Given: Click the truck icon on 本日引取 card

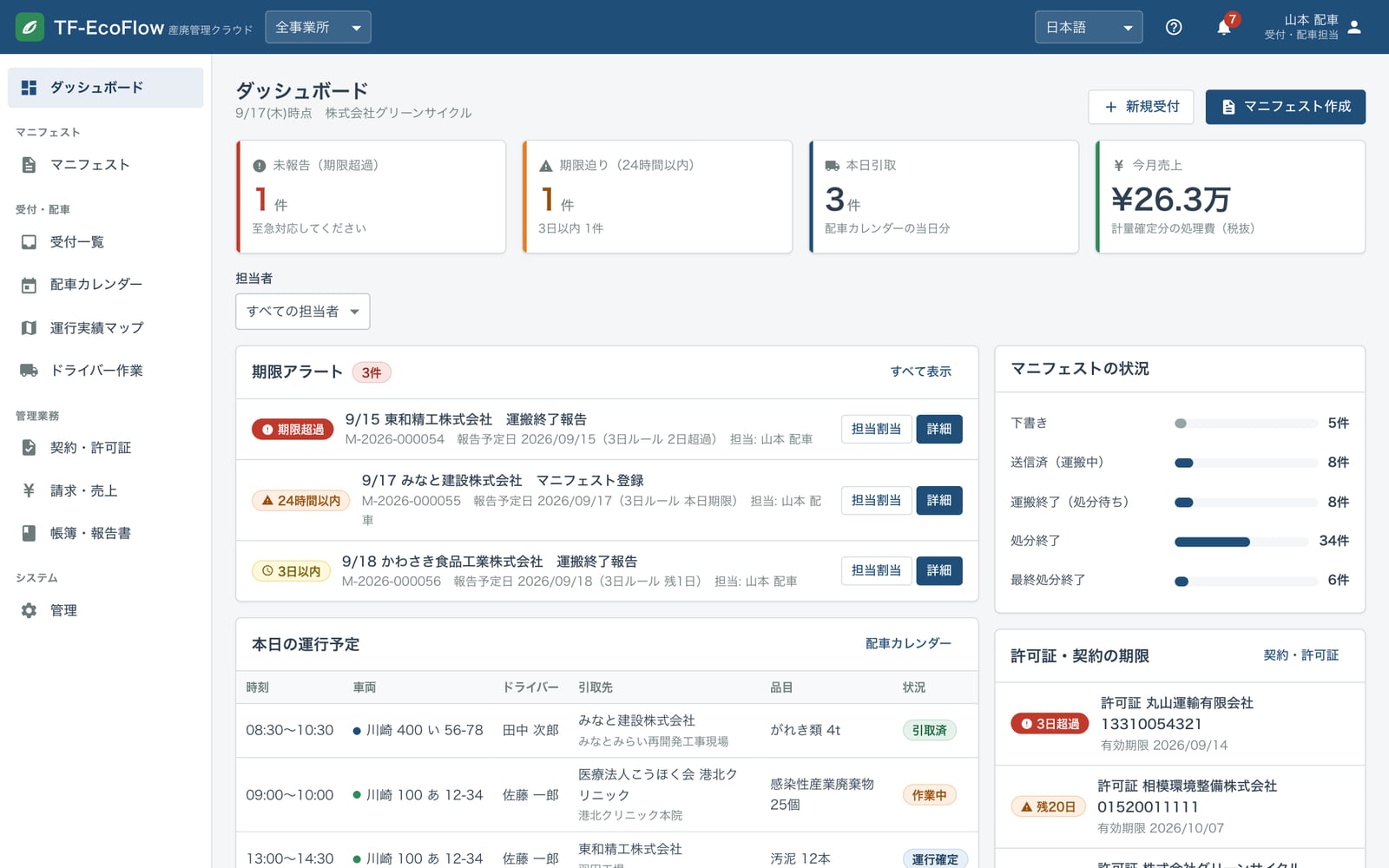Looking at the screenshot, I should pyautogui.click(x=832, y=165).
